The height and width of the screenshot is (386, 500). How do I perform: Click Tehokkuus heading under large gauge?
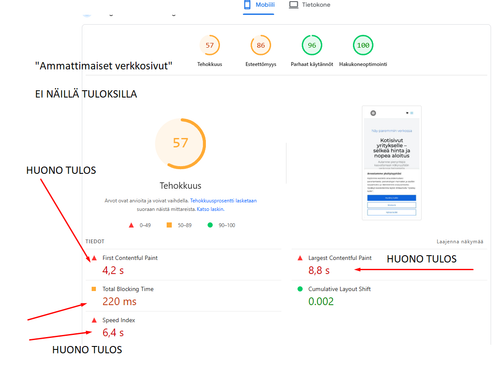click(180, 186)
